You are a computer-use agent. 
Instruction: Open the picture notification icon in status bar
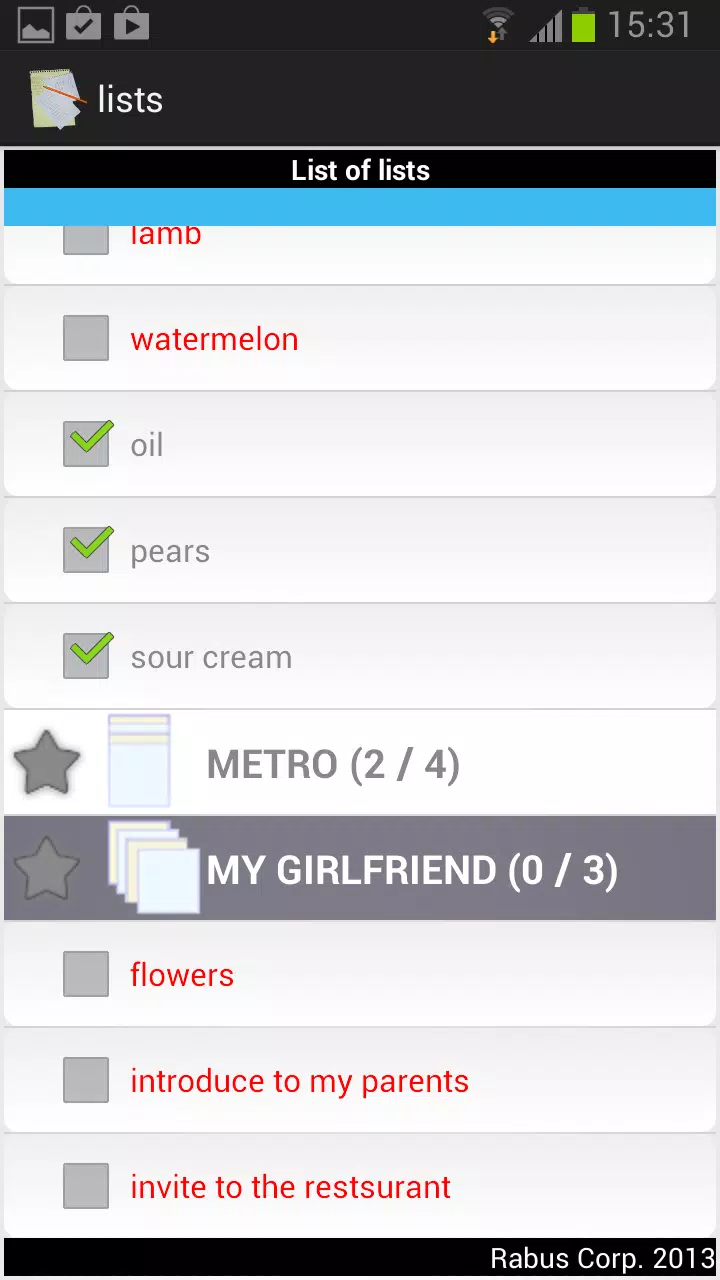[x=36, y=25]
